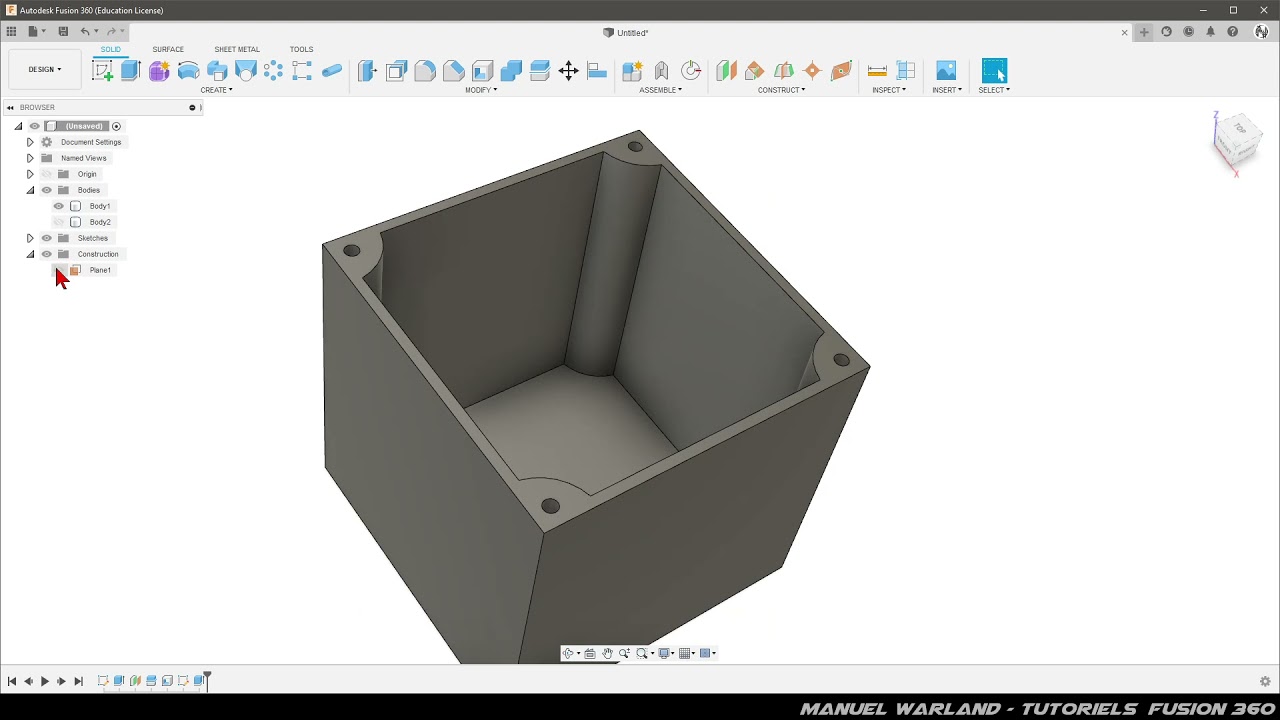Choose the Plane at Angle icon
This screenshot has width=1280, height=720.
755,71
